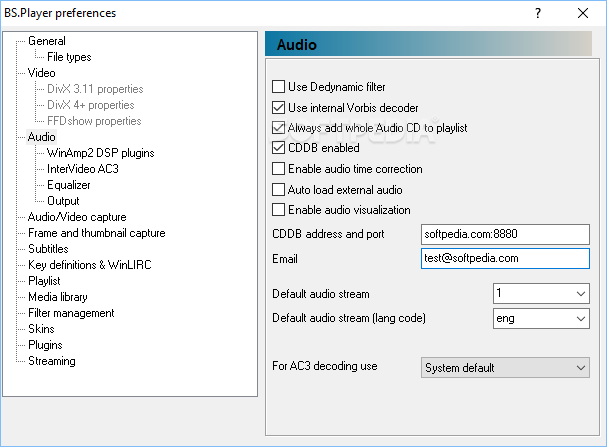
Task: Select the Video tree item
Action: pyautogui.click(x=41, y=73)
